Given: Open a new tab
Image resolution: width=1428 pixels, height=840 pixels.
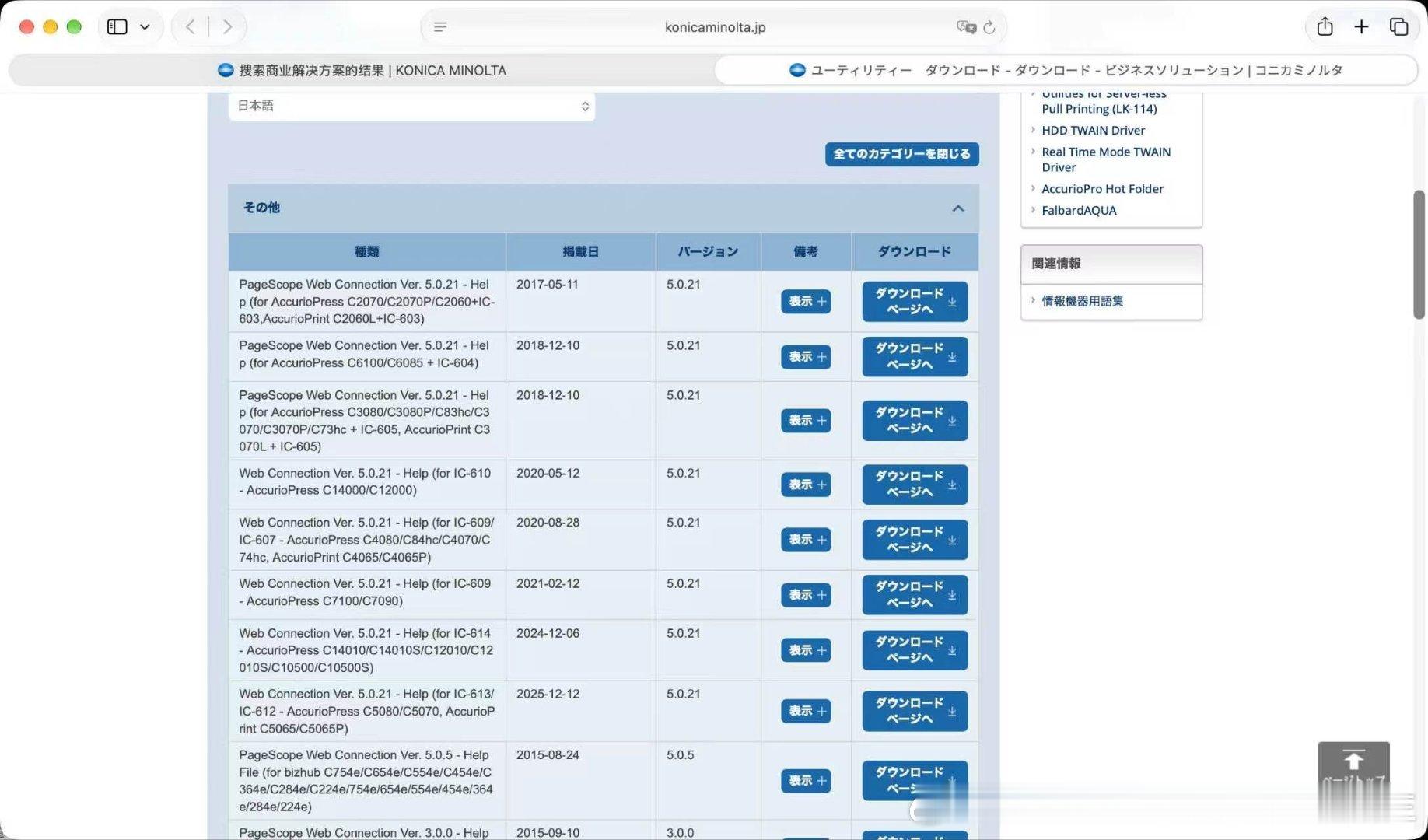Looking at the screenshot, I should 1361,26.
